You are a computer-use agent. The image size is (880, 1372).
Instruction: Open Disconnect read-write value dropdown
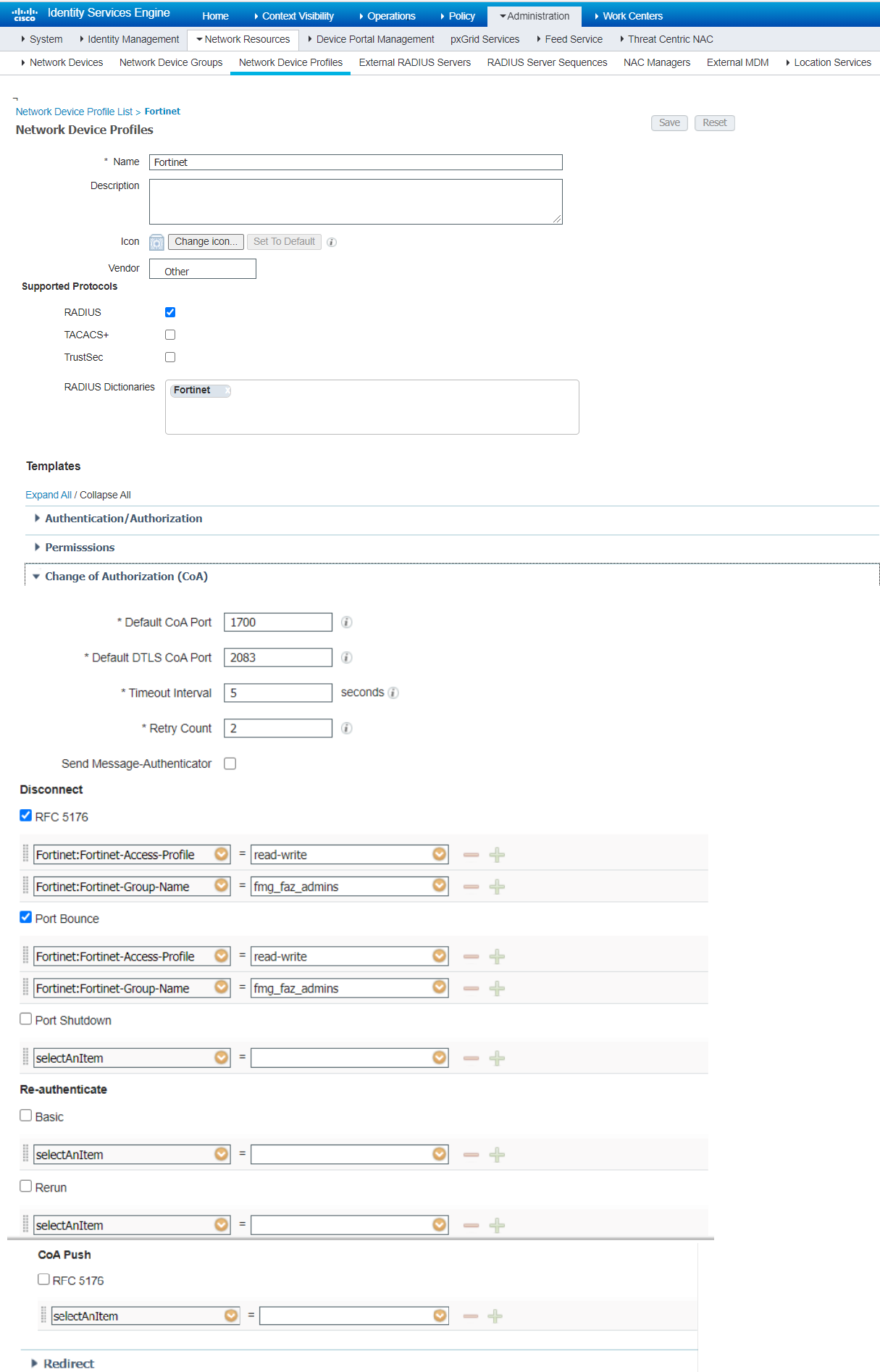440,854
